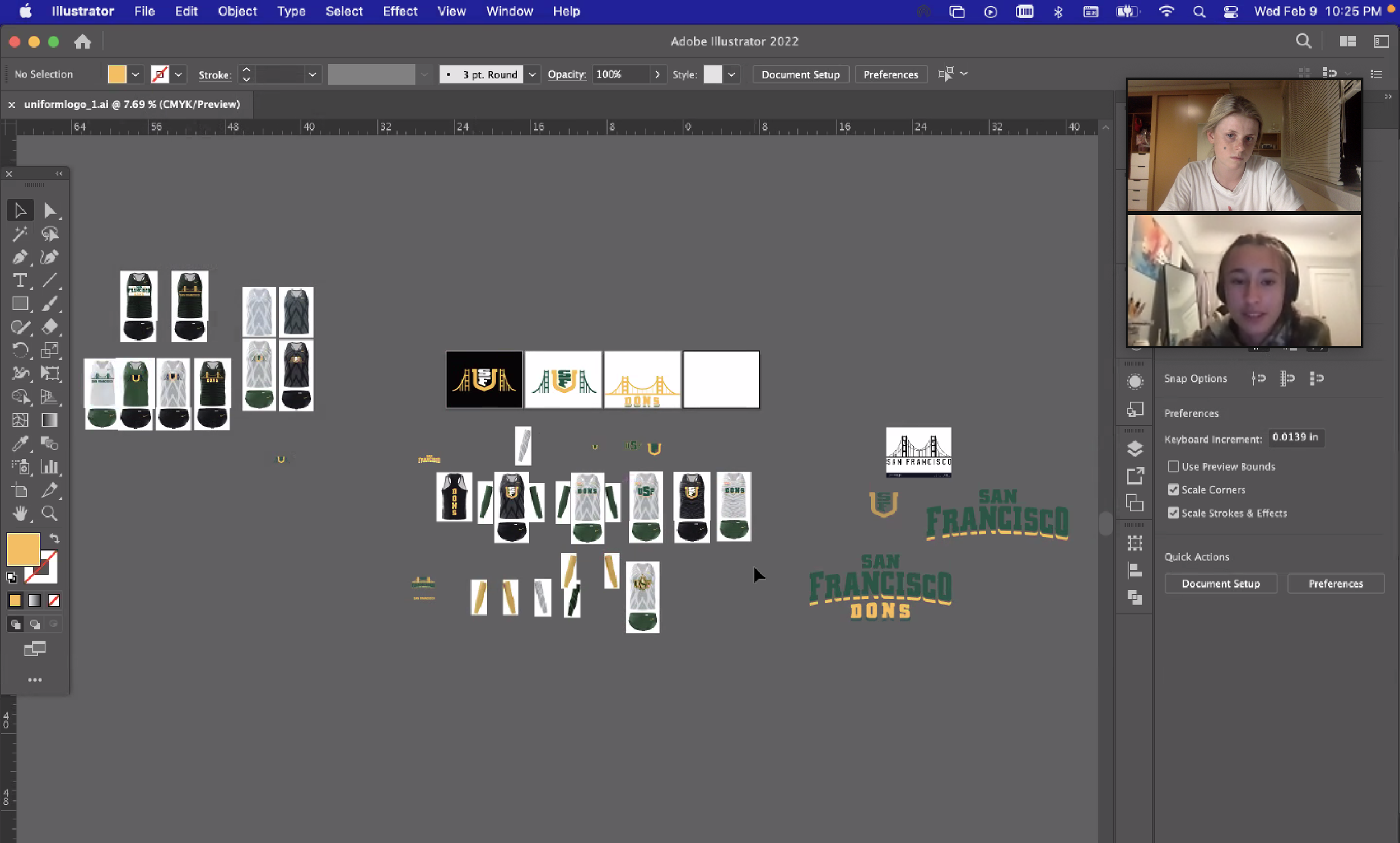Select the Free Transform tool
The height and width of the screenshot is (843, 1400).
[50, 374]
